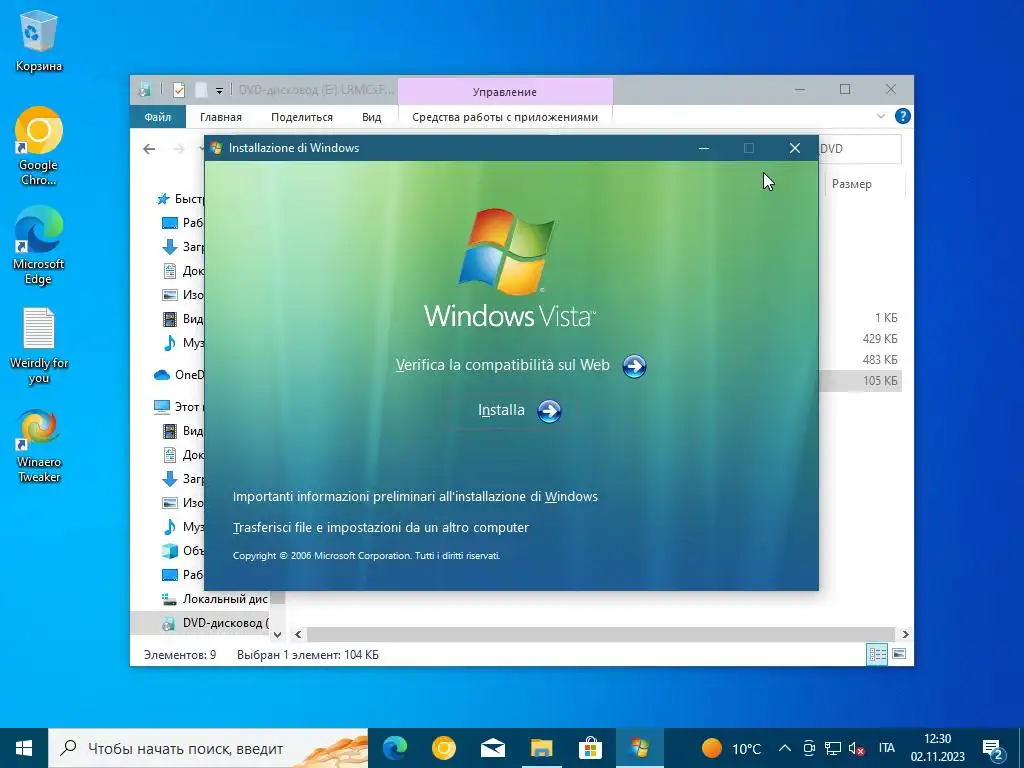Click the Installa text label
This screenshot has height=768, width=1024.
point(501,410)
